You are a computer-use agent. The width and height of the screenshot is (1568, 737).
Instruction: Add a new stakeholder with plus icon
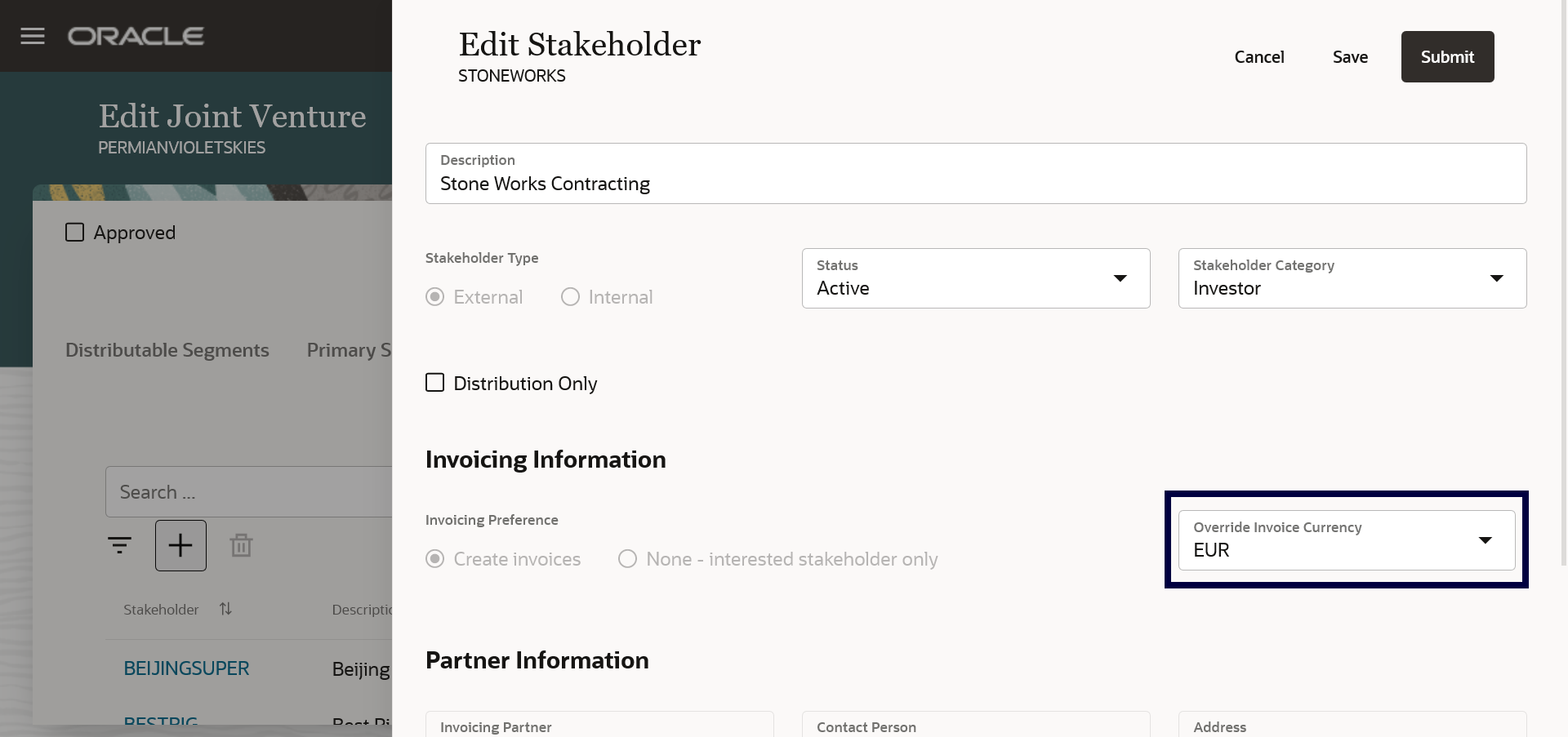pos(180,545)
